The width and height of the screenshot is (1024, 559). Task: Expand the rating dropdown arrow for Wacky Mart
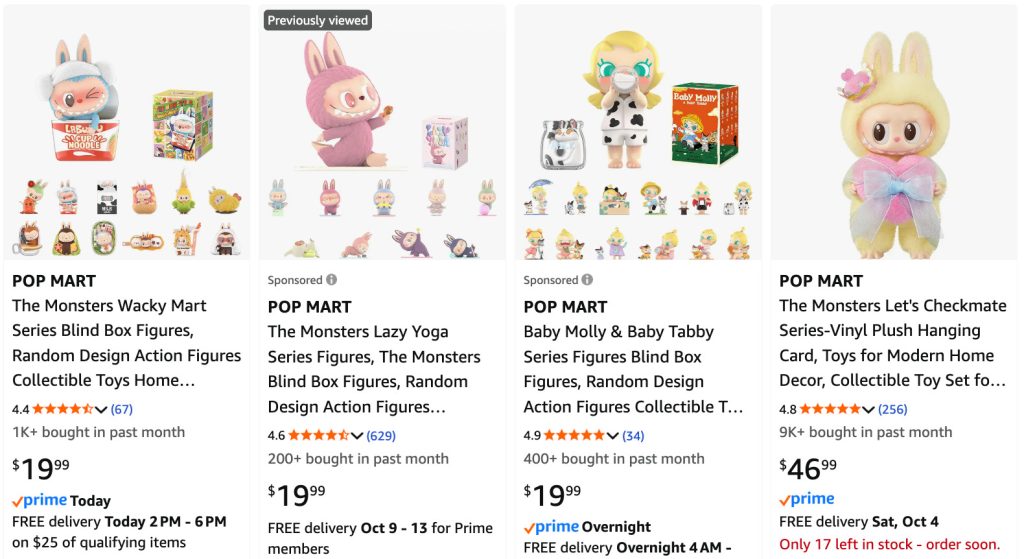click(x=101, y=409)
